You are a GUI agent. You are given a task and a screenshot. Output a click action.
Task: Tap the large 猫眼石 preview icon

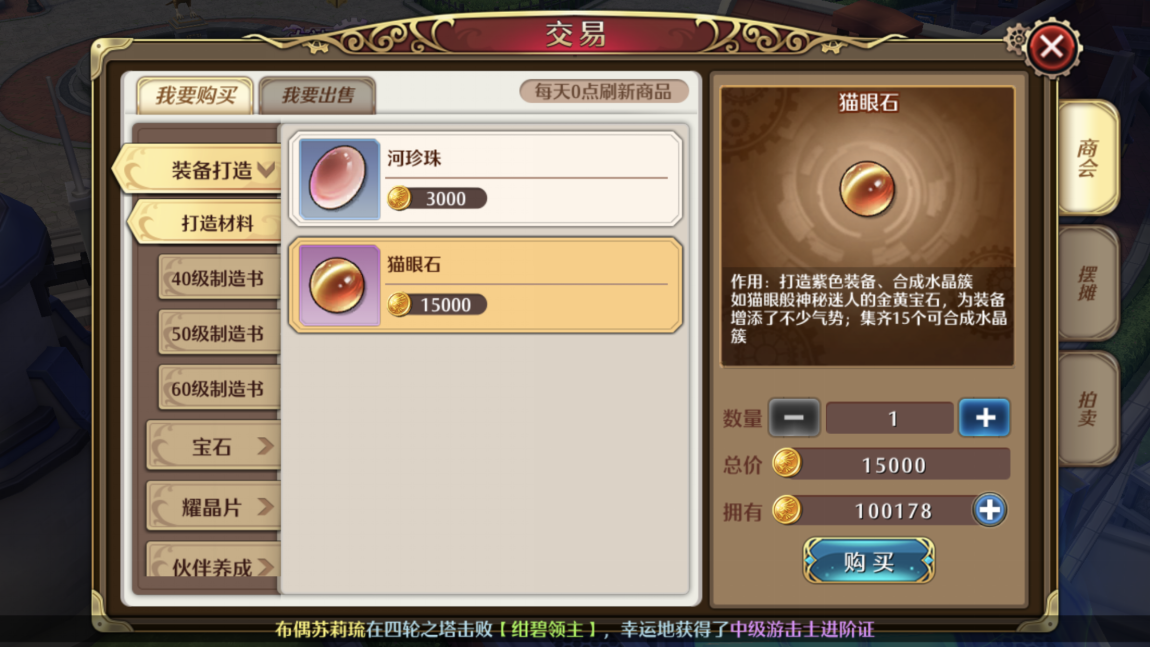coord(867,189)
